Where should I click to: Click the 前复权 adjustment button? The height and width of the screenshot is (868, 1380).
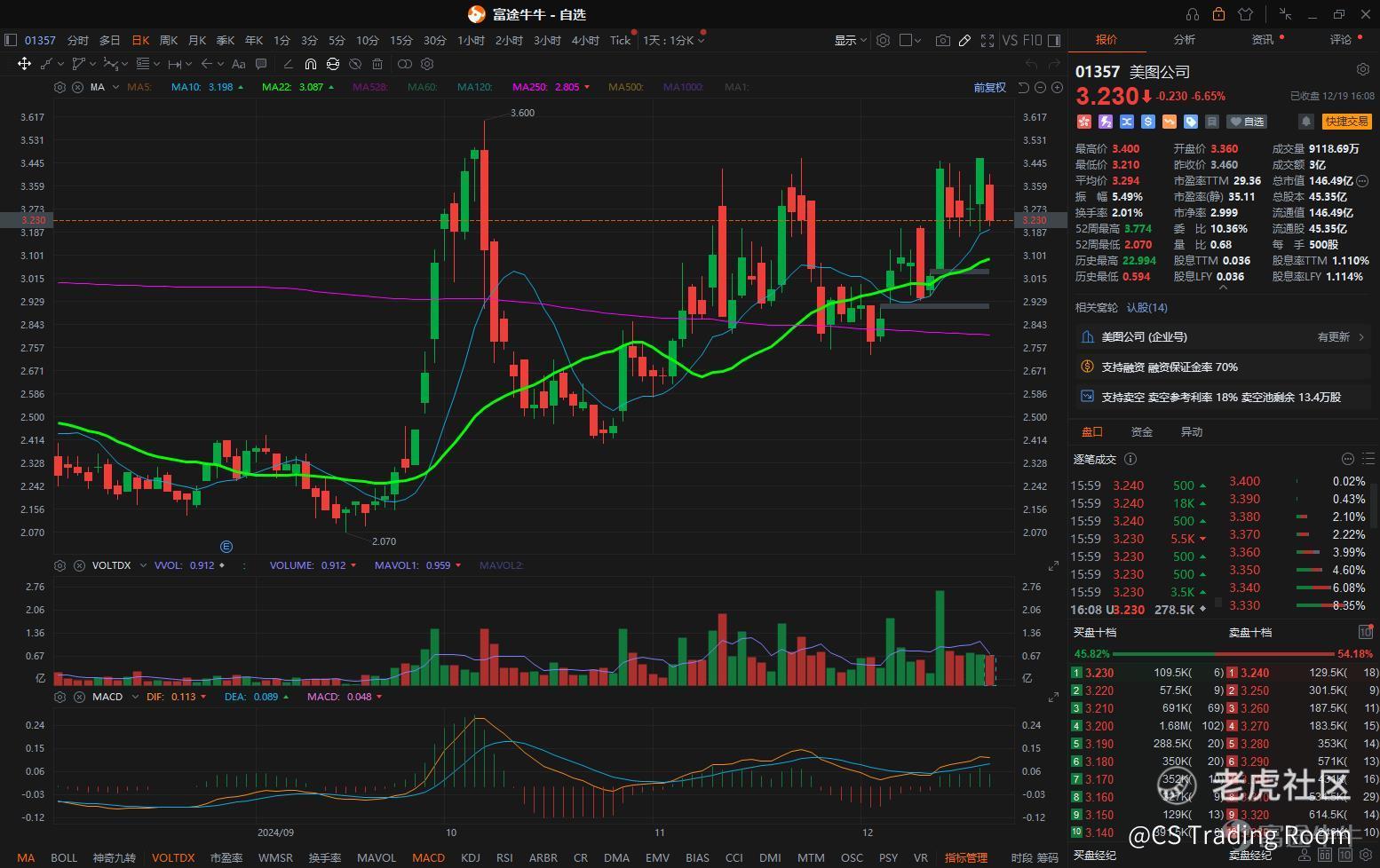click(x=990, y=87)
